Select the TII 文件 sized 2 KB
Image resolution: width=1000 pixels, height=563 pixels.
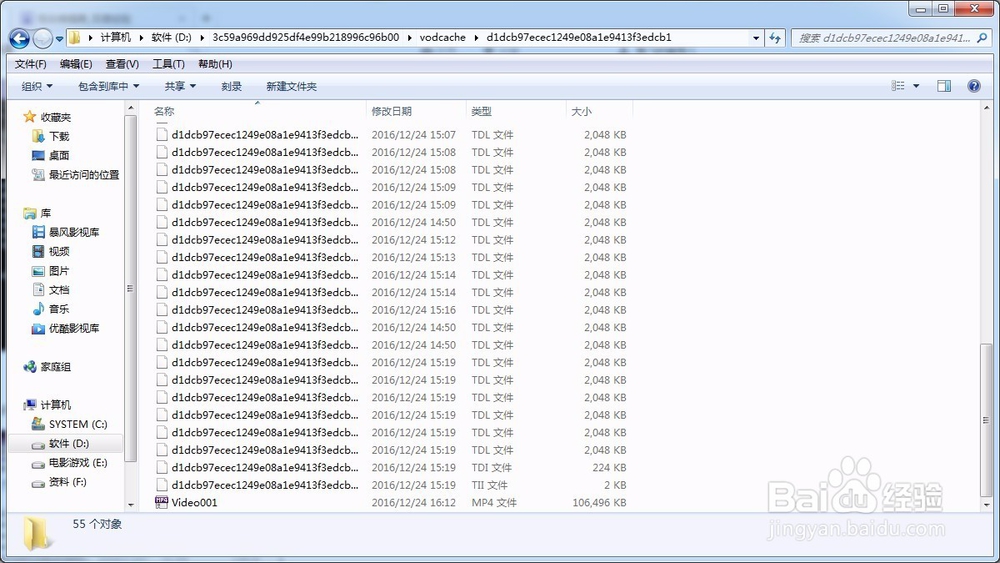[390, 485]
